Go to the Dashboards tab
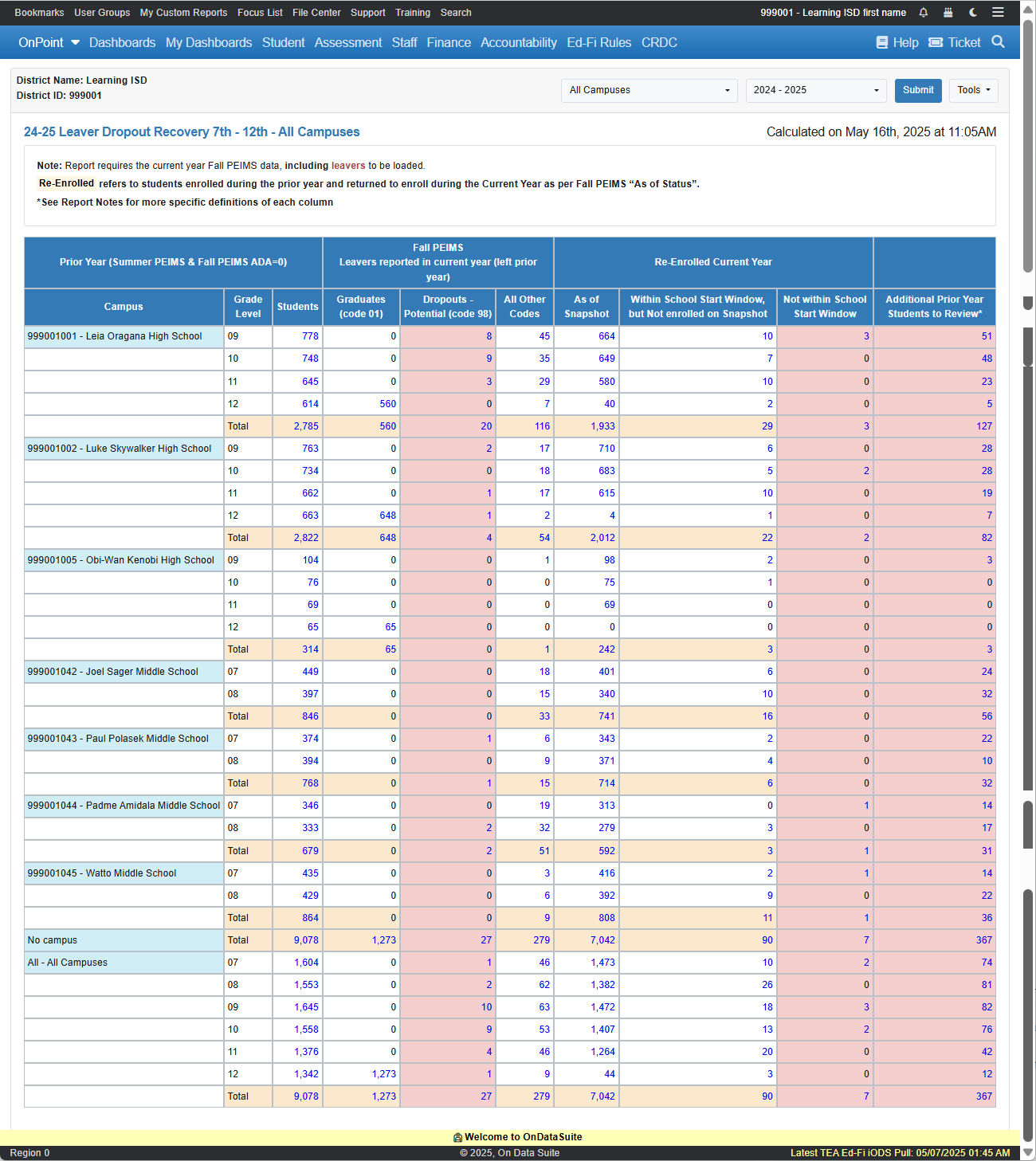The image size is (1036, 1161). click(x=122, y=42)
